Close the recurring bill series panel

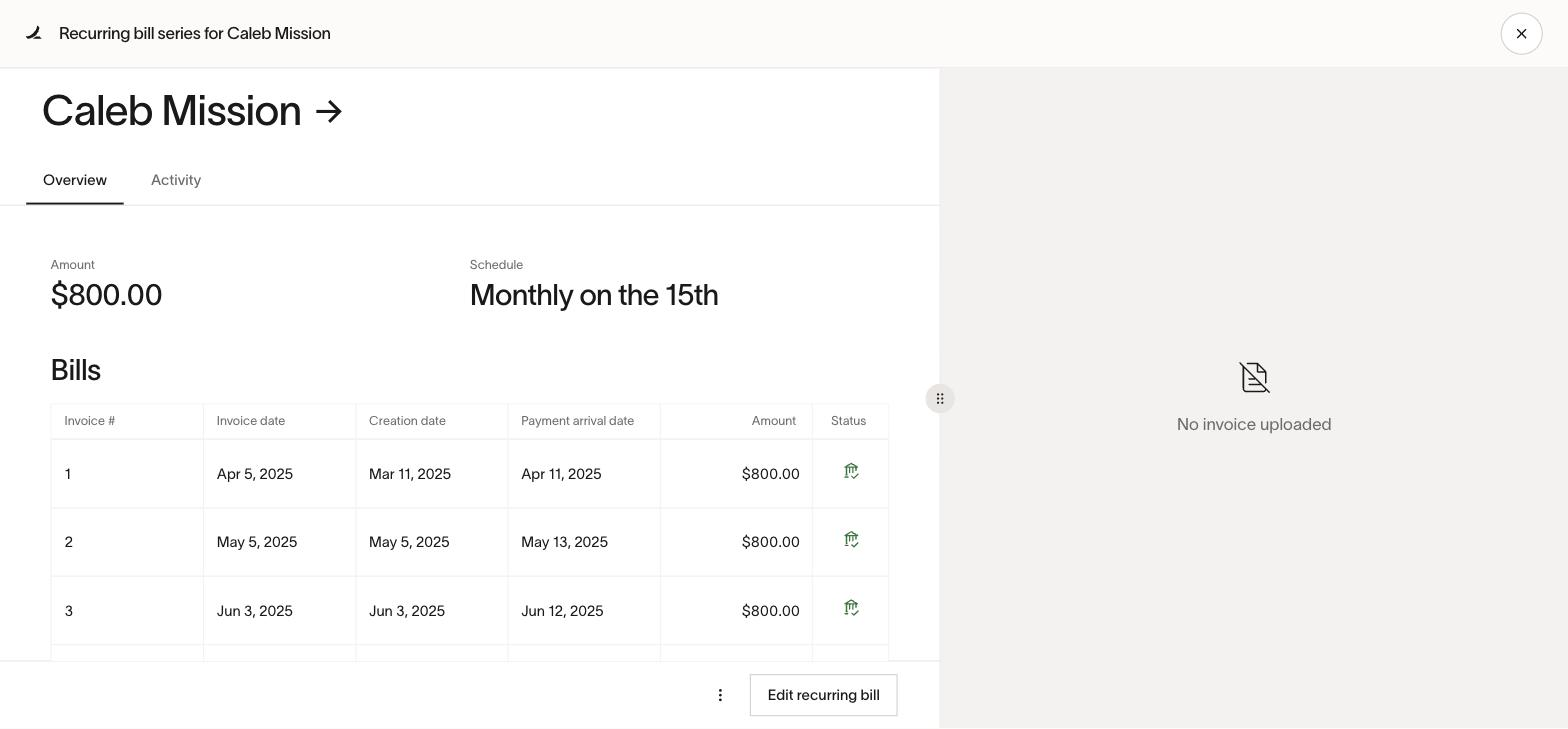click(1521, 33)
